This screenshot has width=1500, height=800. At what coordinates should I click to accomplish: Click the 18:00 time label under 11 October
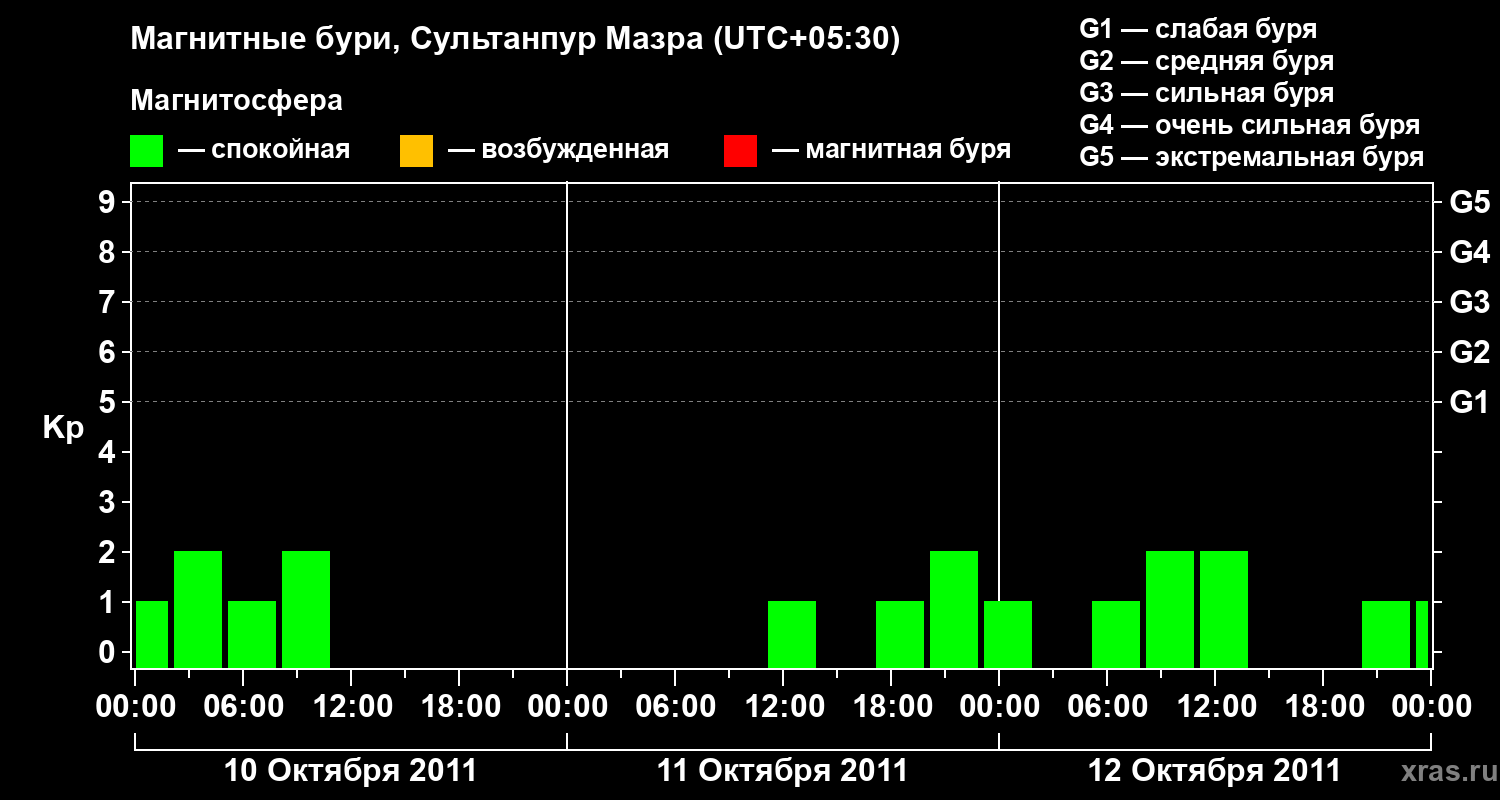(x=891, y=707)
